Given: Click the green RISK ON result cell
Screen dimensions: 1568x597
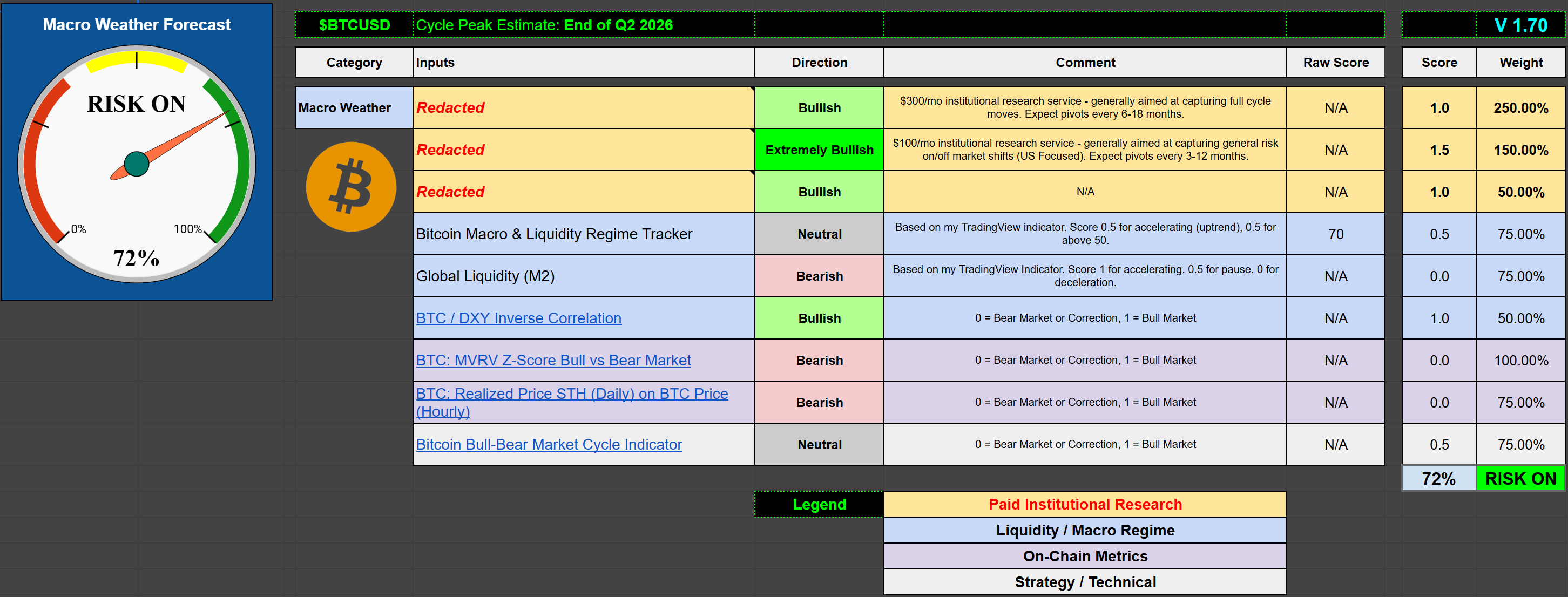Looking at the screenshot, I should click(x=1520, y=478).
